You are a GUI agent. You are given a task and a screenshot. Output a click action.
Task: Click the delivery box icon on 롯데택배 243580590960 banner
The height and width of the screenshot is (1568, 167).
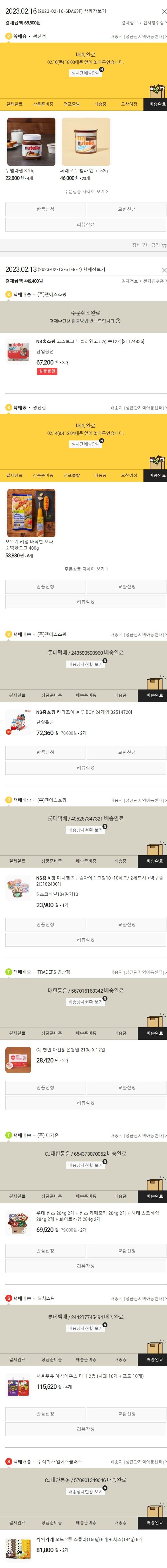[x=155, y=682]
